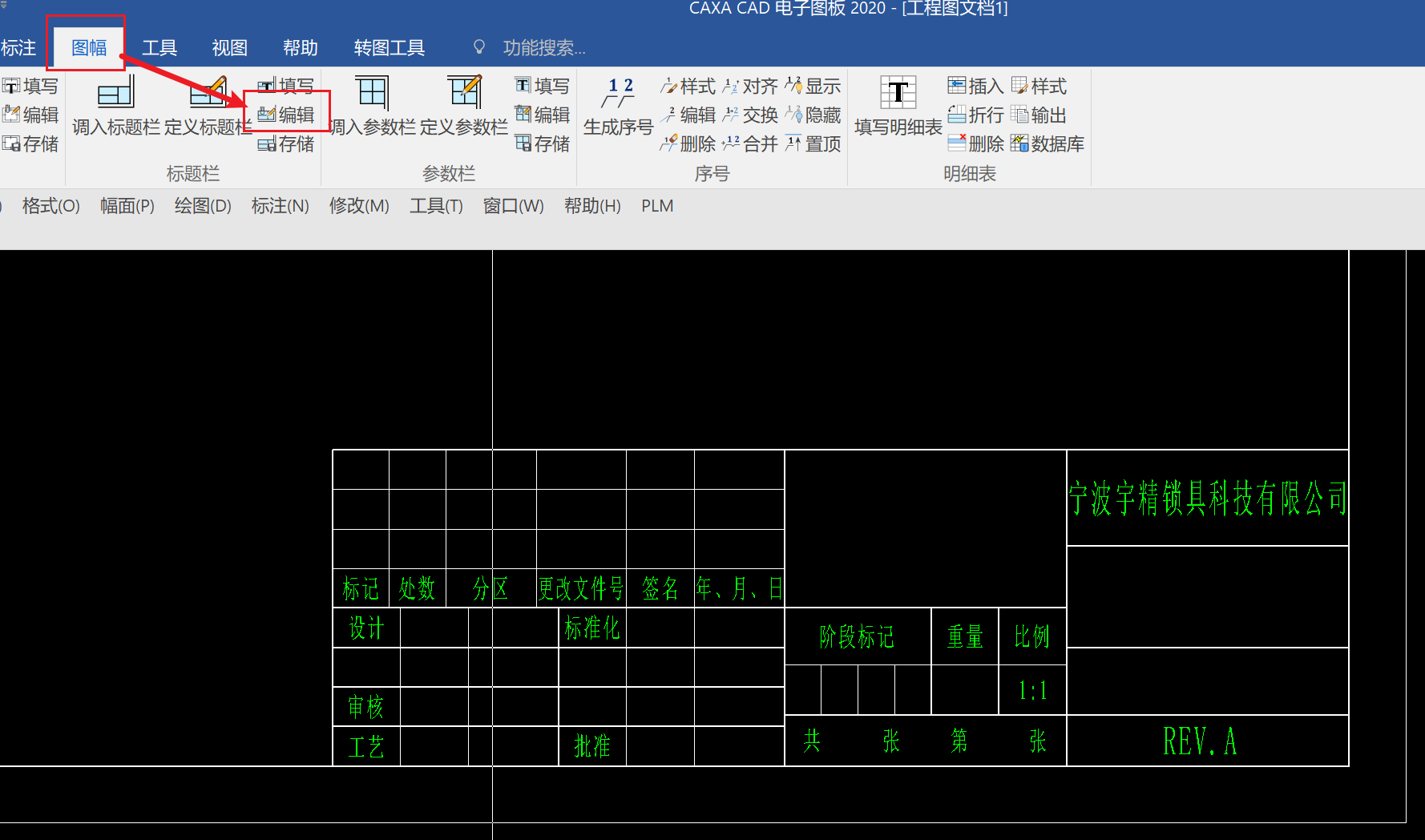Select the 宁波宇精锁具科技有限公司 title block text
1425x840 pixels.
coord(1207,498)
